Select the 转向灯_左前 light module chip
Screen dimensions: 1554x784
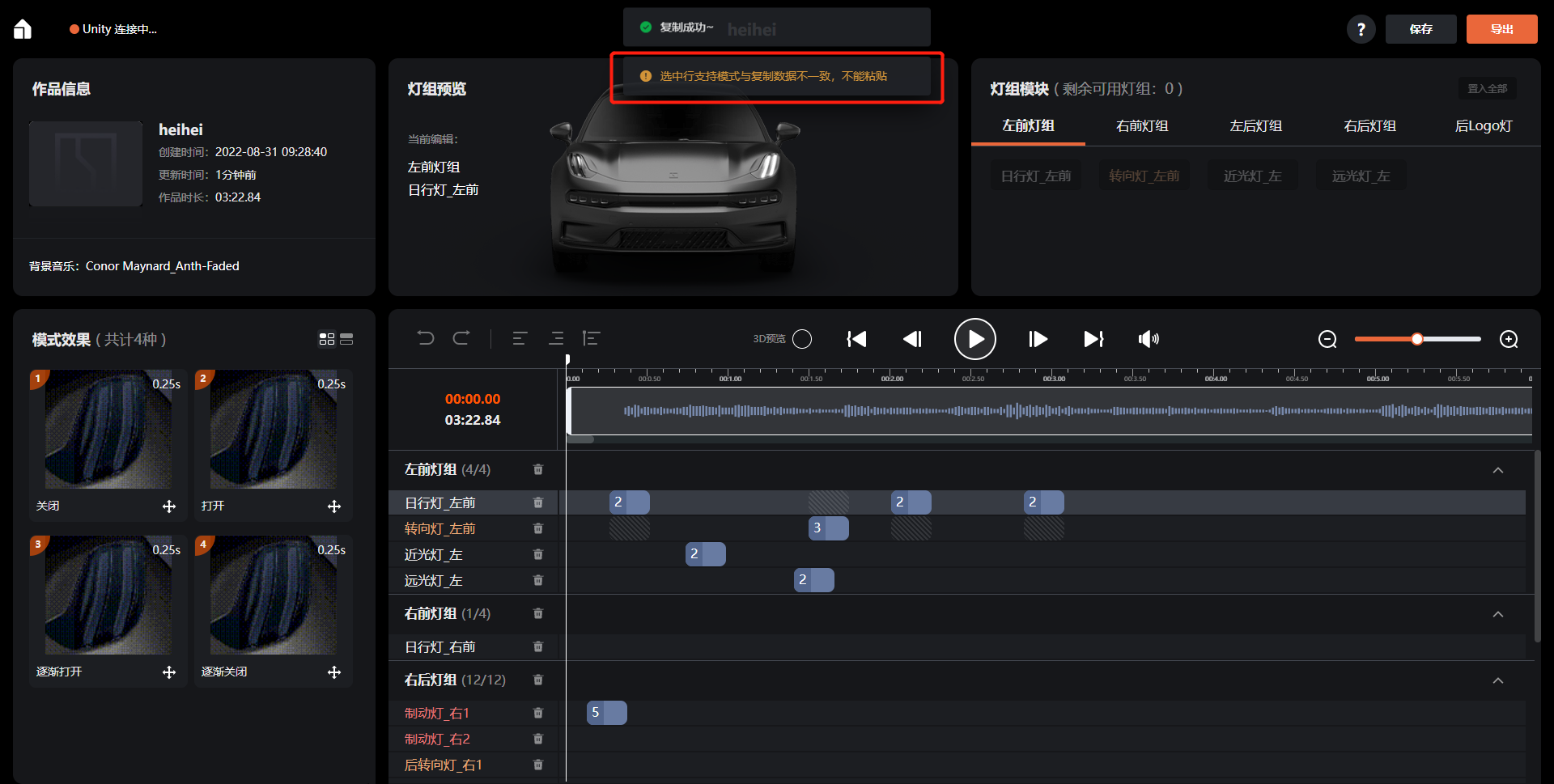click(1144, 176)
